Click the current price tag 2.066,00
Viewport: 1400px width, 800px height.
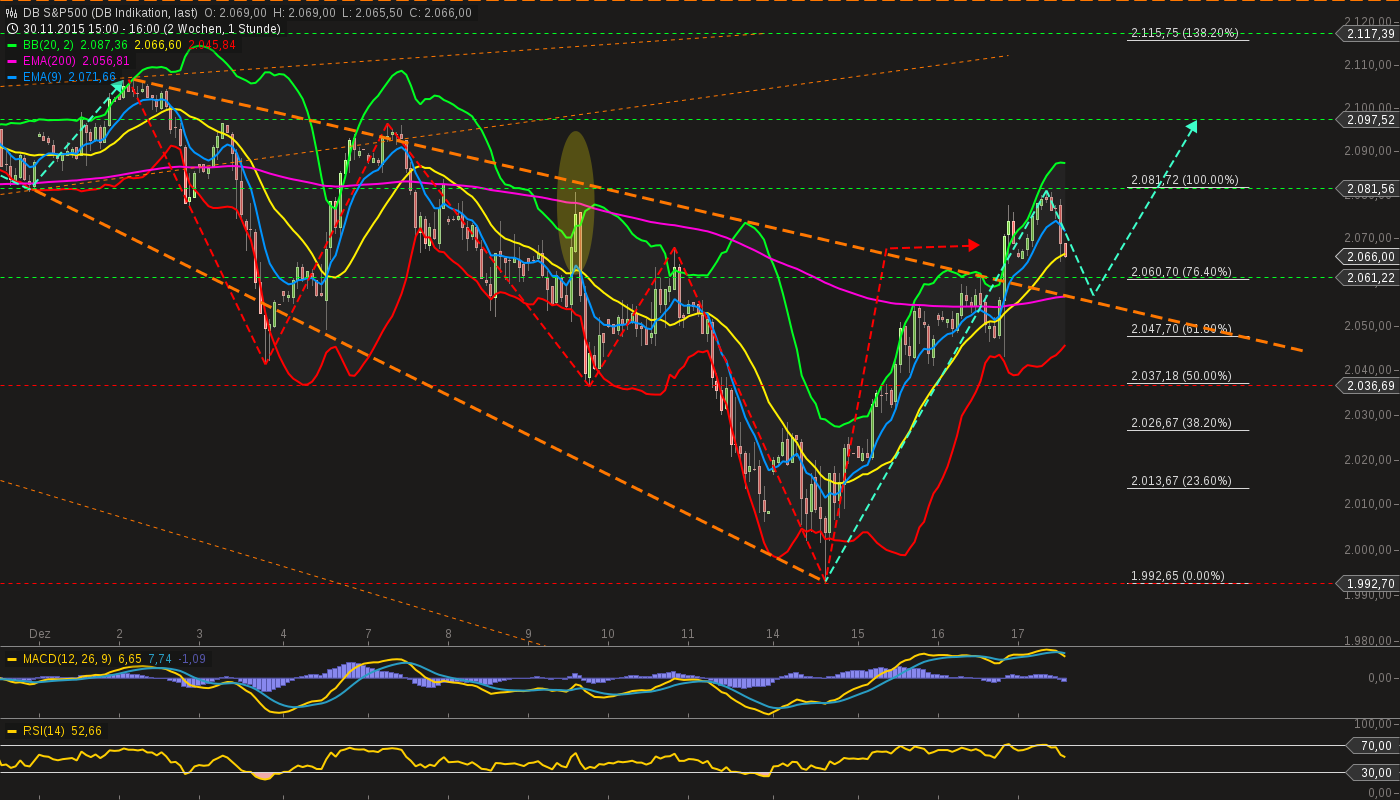(1368, 257)
